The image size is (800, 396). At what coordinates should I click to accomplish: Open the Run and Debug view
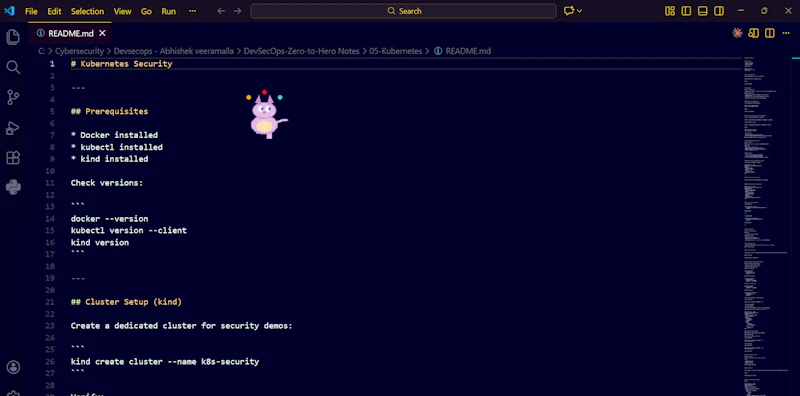coord(13,128)
